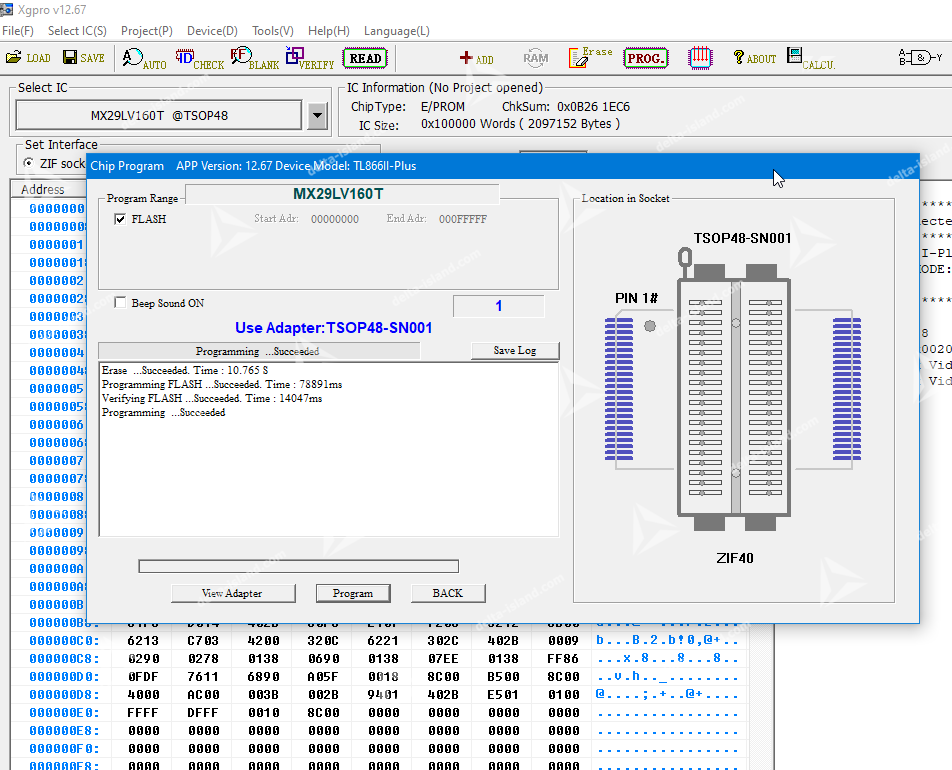The image size is (952, 770).
Task: Click the red chip icon next to PROG.
Action: pyautogui.click(x=700, y=58)
